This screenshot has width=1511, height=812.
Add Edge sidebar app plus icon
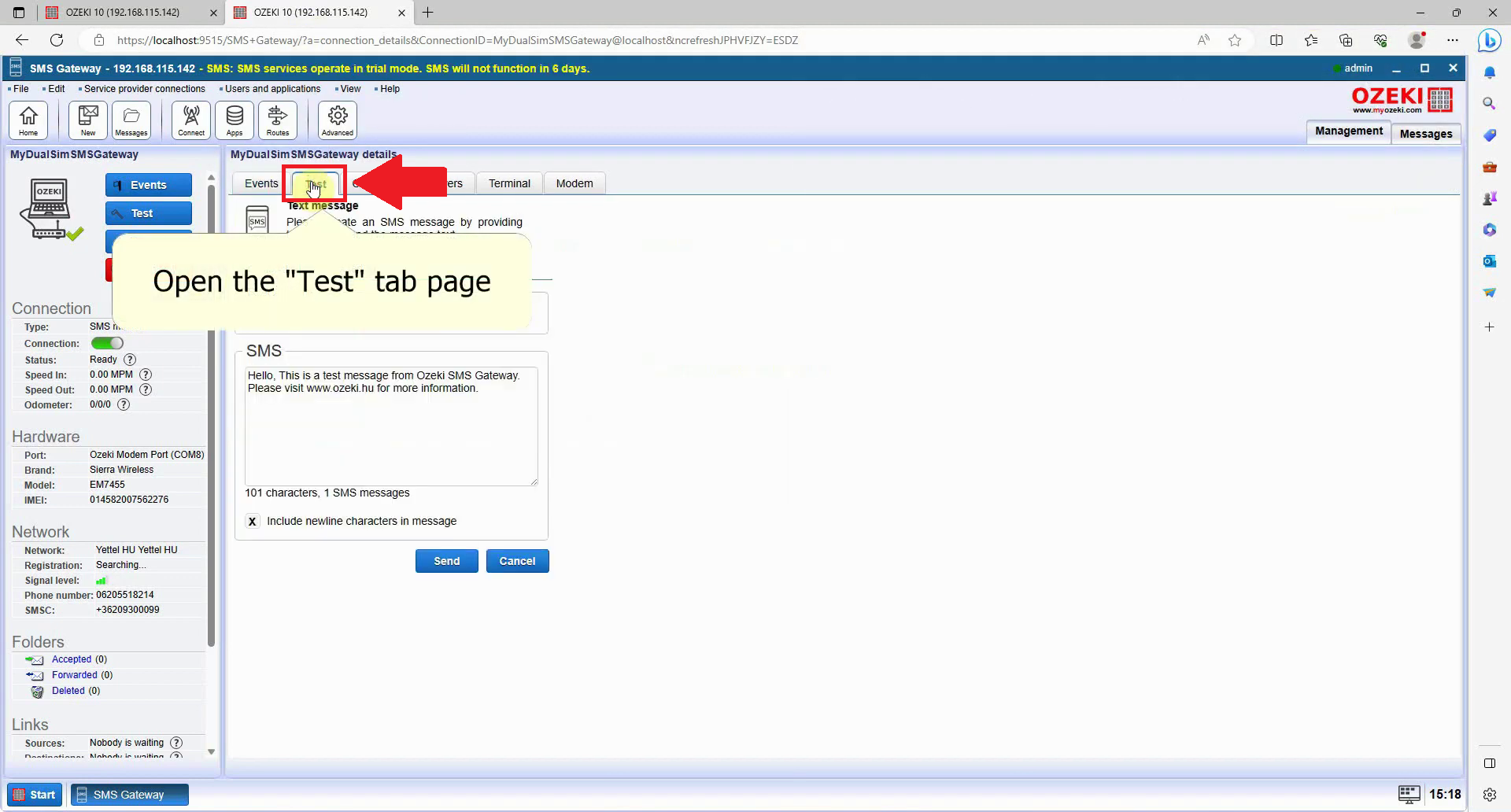tap(1489, 327)
